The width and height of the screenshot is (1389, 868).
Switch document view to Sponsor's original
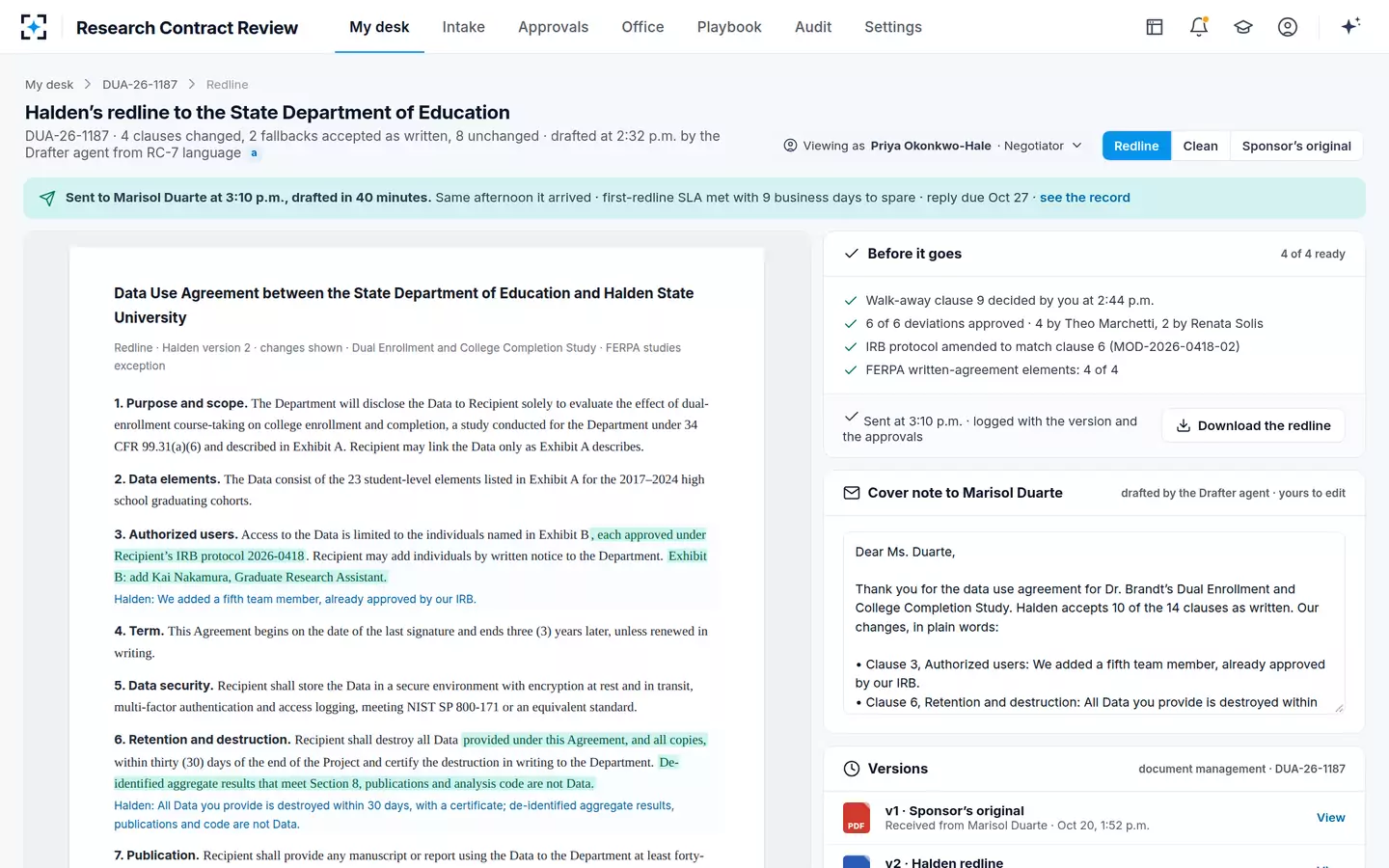tap(1296, 146)
